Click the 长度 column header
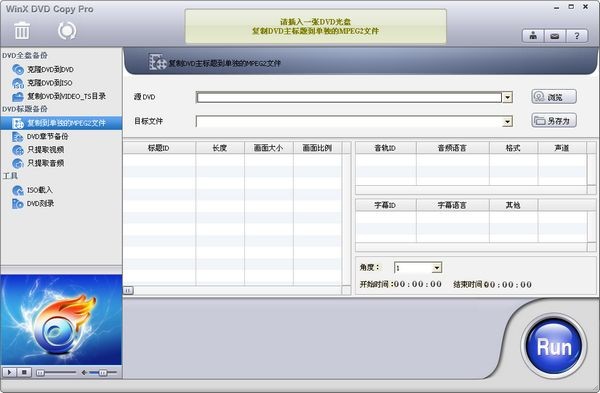The height and width of the screenshot is (393, 600). [220, 148]
